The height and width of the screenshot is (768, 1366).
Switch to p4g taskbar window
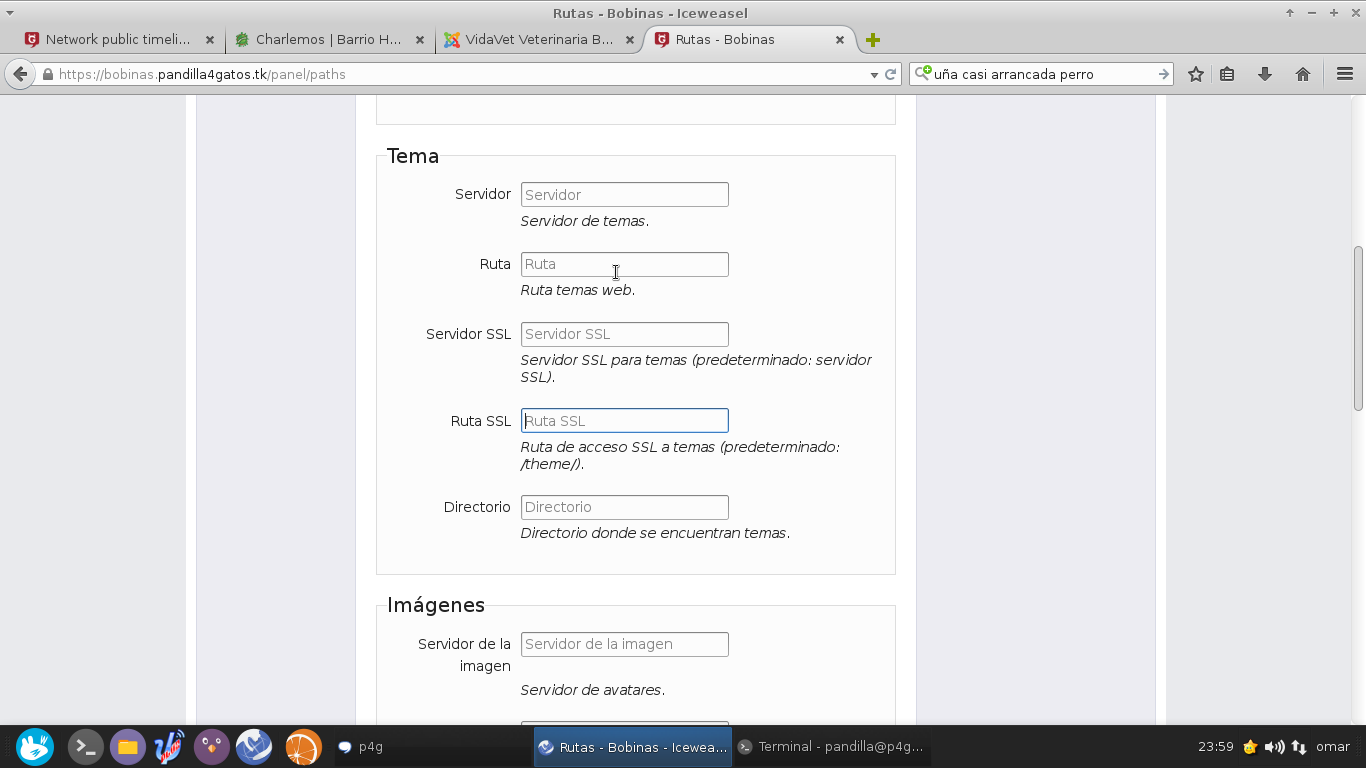(430, 747)
